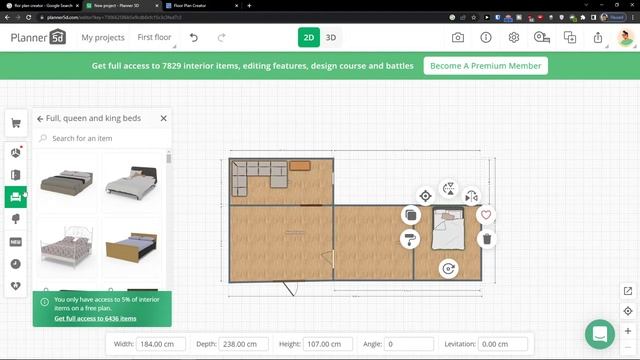Add bed to favorites heart
Viewport: 640px width, 360px height.
tap(486, 215)
